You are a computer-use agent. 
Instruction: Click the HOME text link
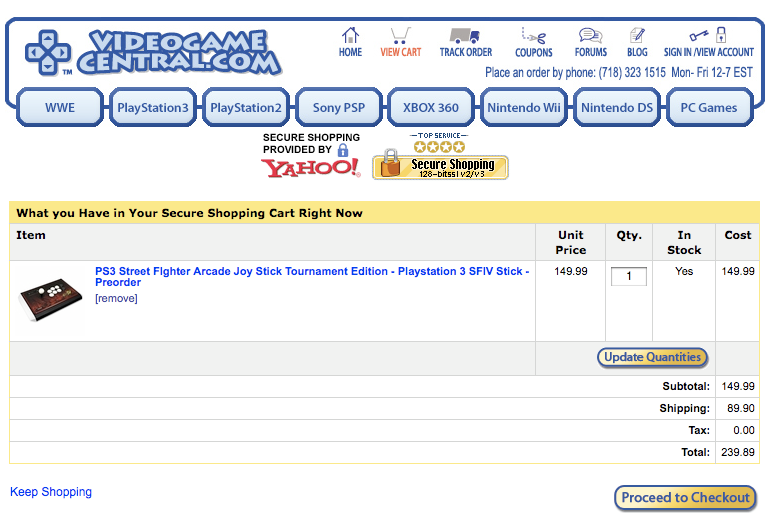coord(350,52)
